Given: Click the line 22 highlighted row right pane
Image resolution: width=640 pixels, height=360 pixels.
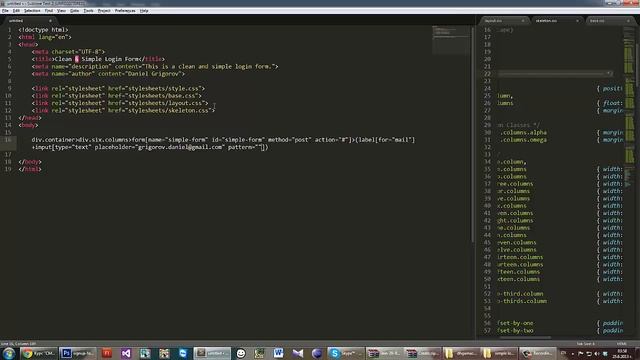Looking at the screenshot, I should [x=556, y=73].
